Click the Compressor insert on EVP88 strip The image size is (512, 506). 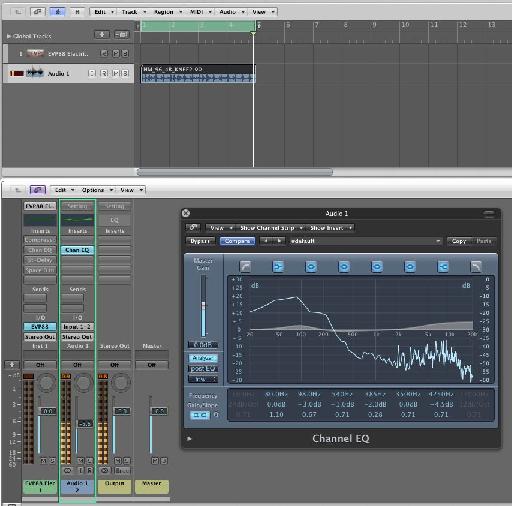[40, 240]
